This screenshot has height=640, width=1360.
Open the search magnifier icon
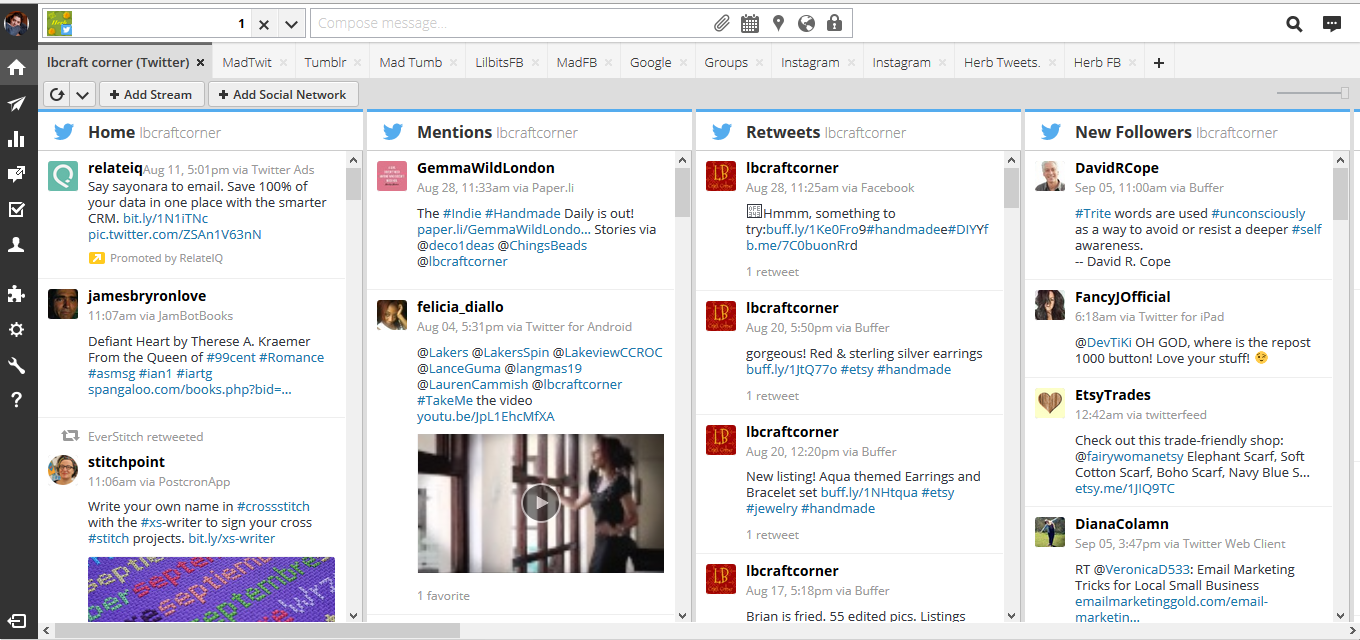[x=1294, y=24]
